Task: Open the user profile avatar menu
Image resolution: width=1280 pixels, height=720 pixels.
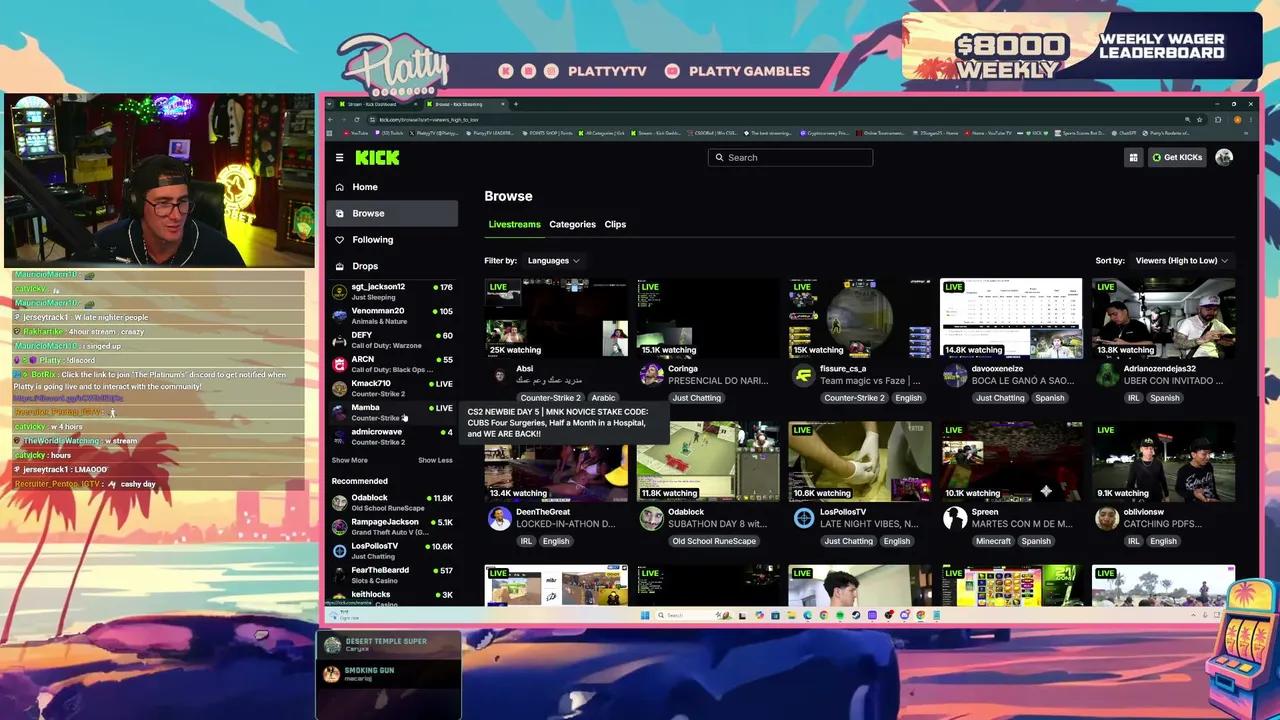Action: (1224, 157)
